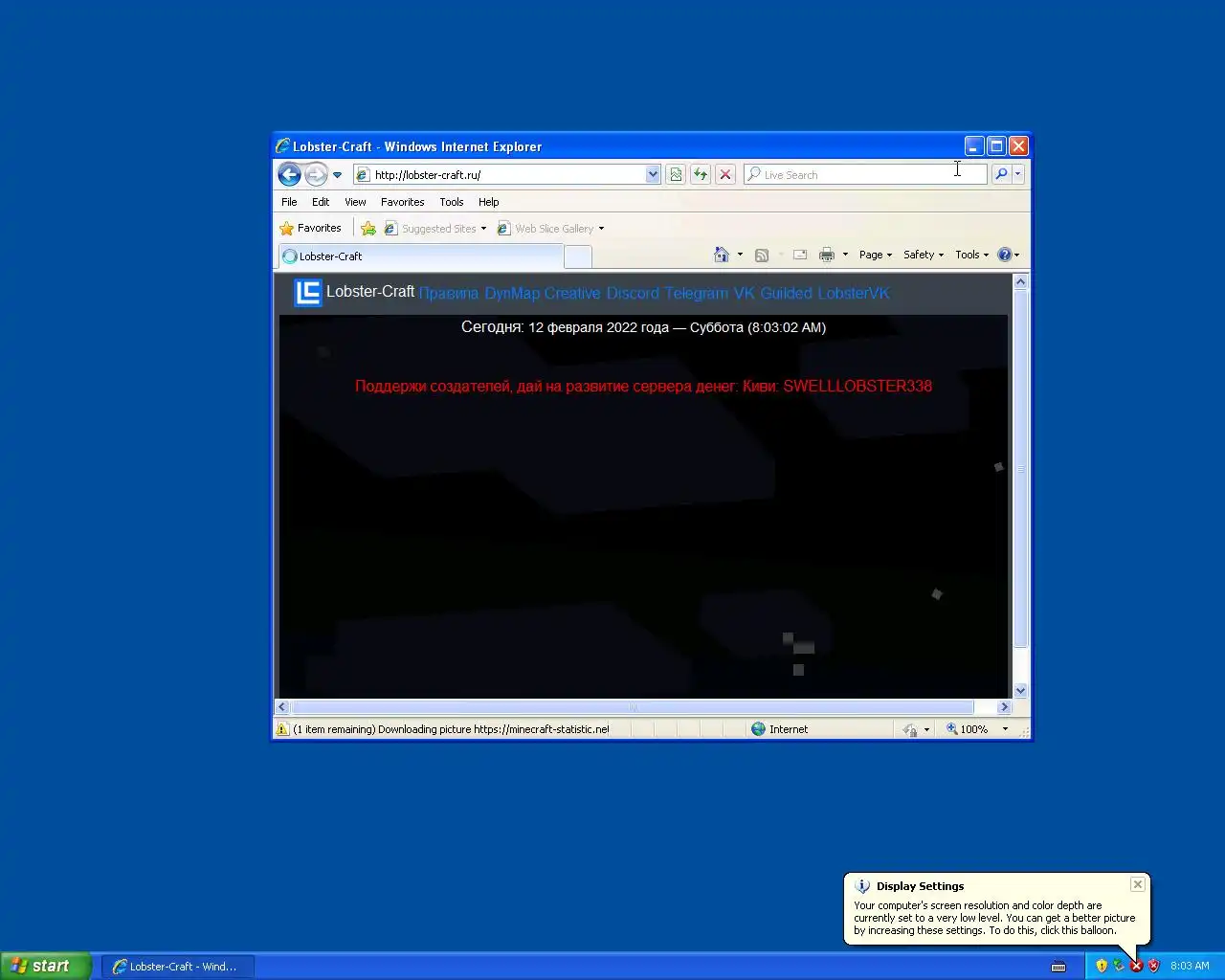Click the status bar warning icon
Image resolution: width=1225 pixels, height=980 pixels.
click(282, 729)
